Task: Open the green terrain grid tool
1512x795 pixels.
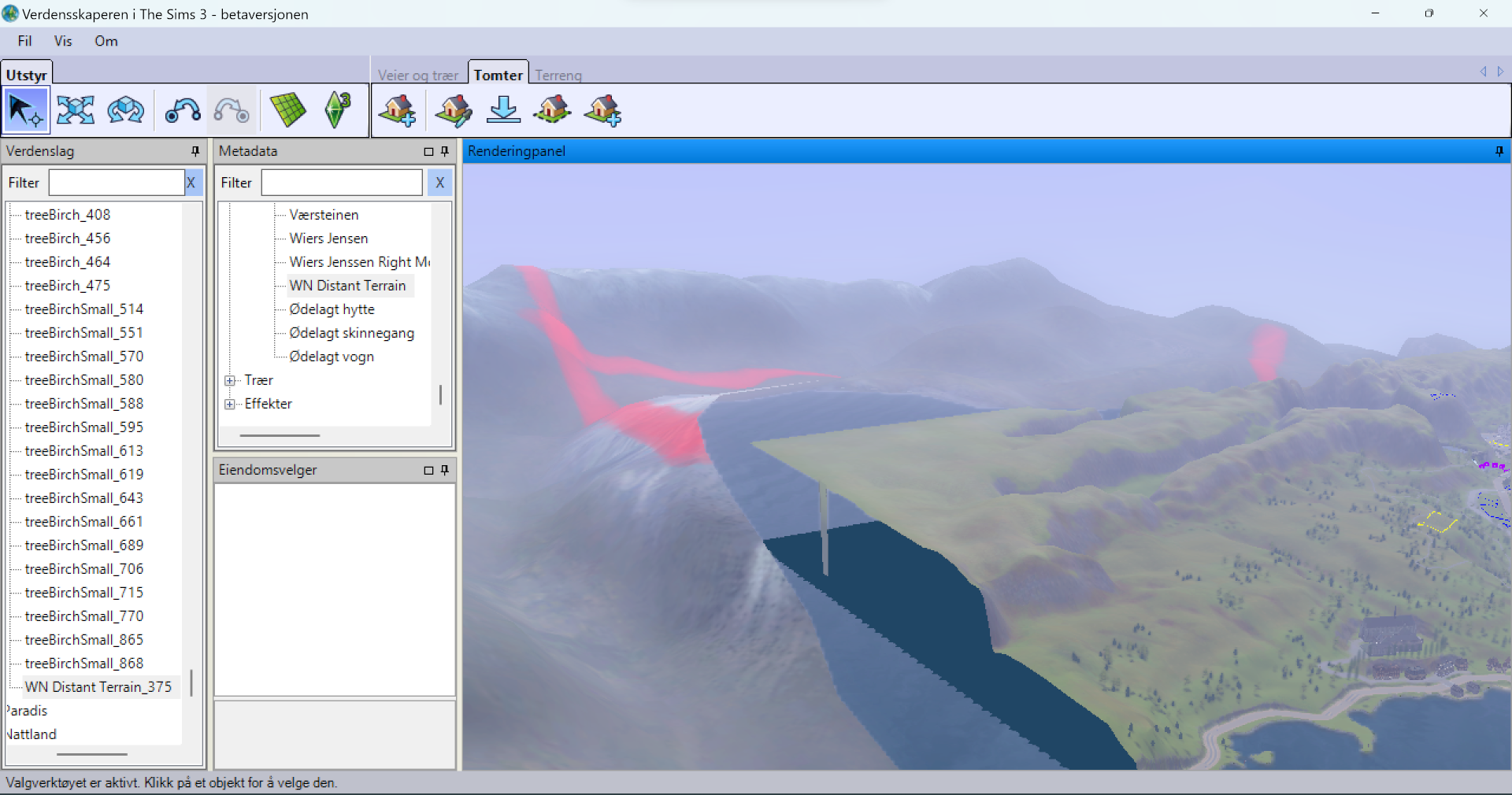Action: coord(287,110)
